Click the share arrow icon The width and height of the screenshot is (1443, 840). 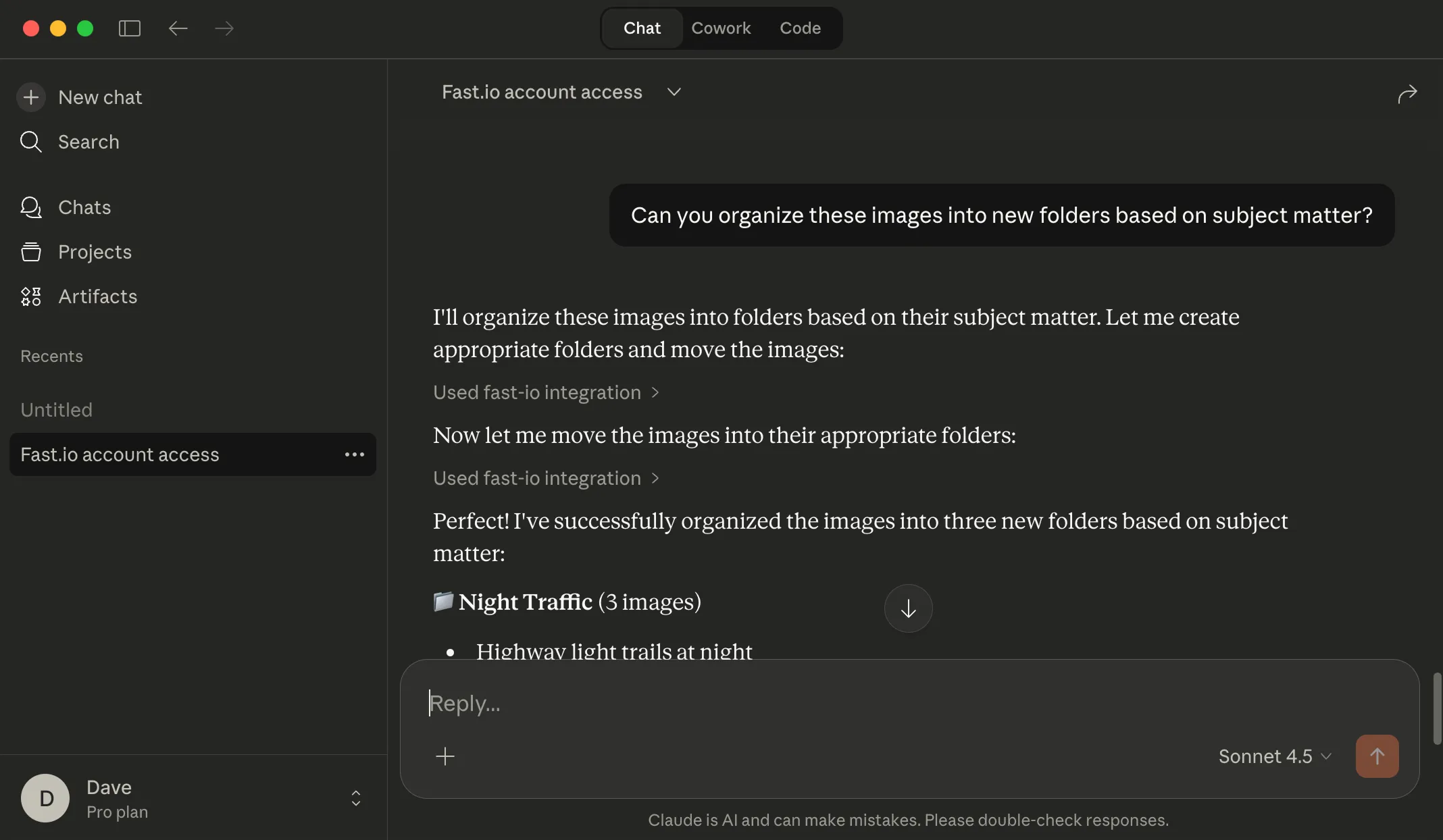coord(1407,93)
